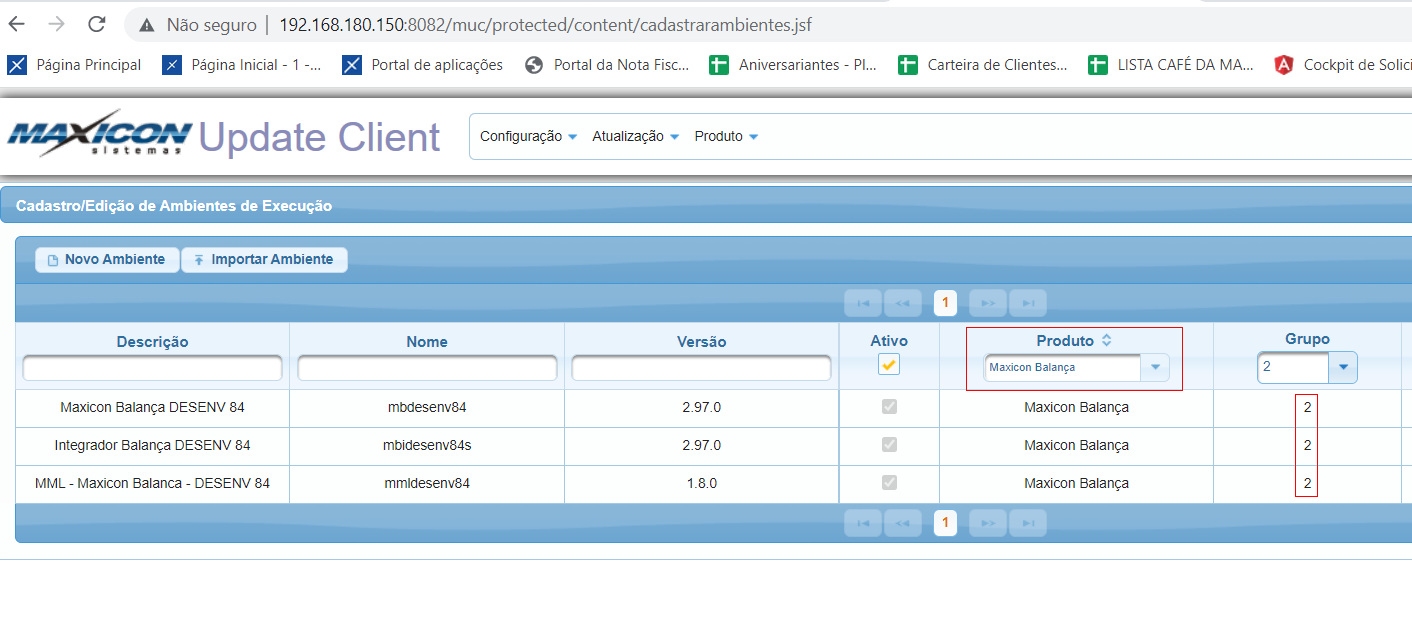Click the Importar Ambiente button
1412x643 pixels.
pos(264,259)
